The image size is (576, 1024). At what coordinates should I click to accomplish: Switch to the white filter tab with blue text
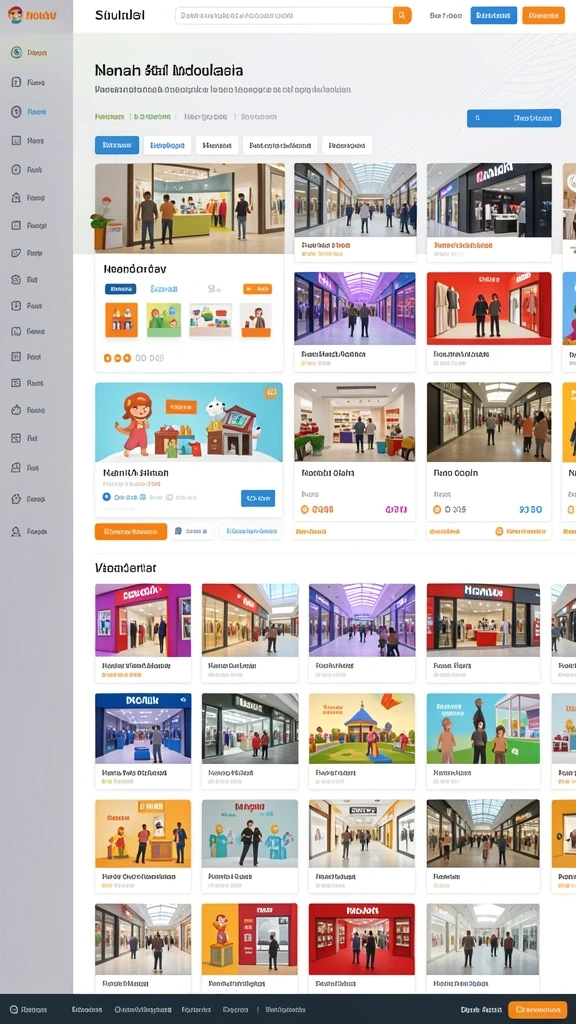pos(167,145)
